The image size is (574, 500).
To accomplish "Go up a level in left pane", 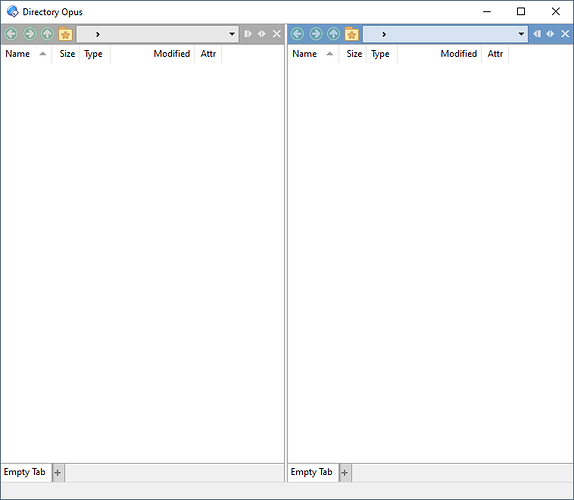I will click(47, 34).
